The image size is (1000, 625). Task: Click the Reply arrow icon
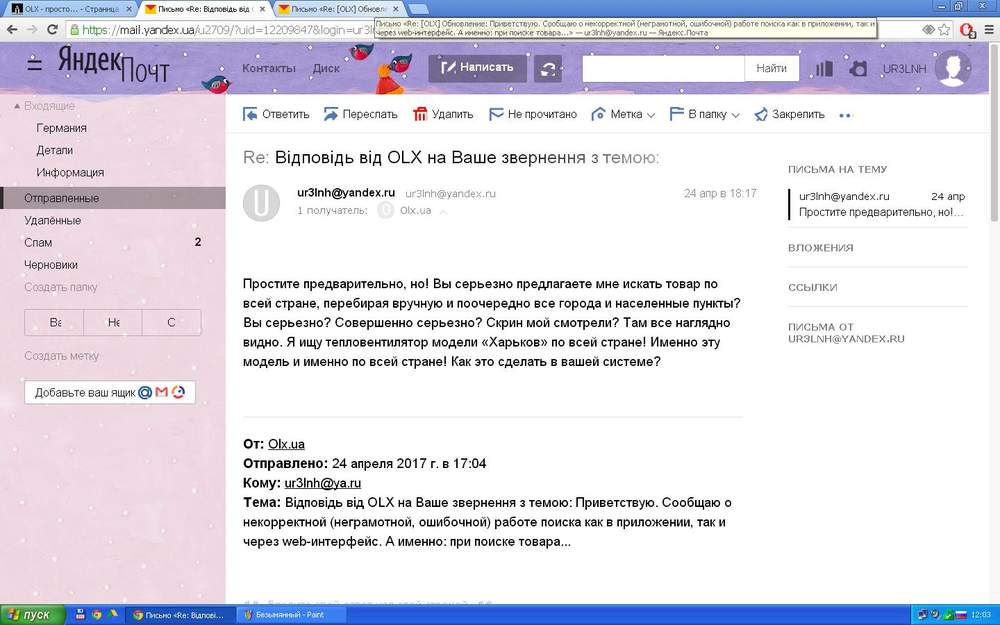pos(250,114)
